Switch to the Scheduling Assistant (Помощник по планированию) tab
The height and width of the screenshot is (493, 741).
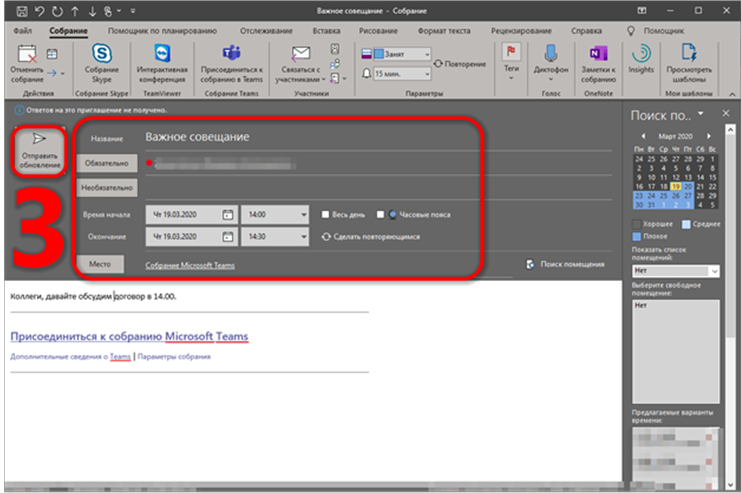coord(162,31)
